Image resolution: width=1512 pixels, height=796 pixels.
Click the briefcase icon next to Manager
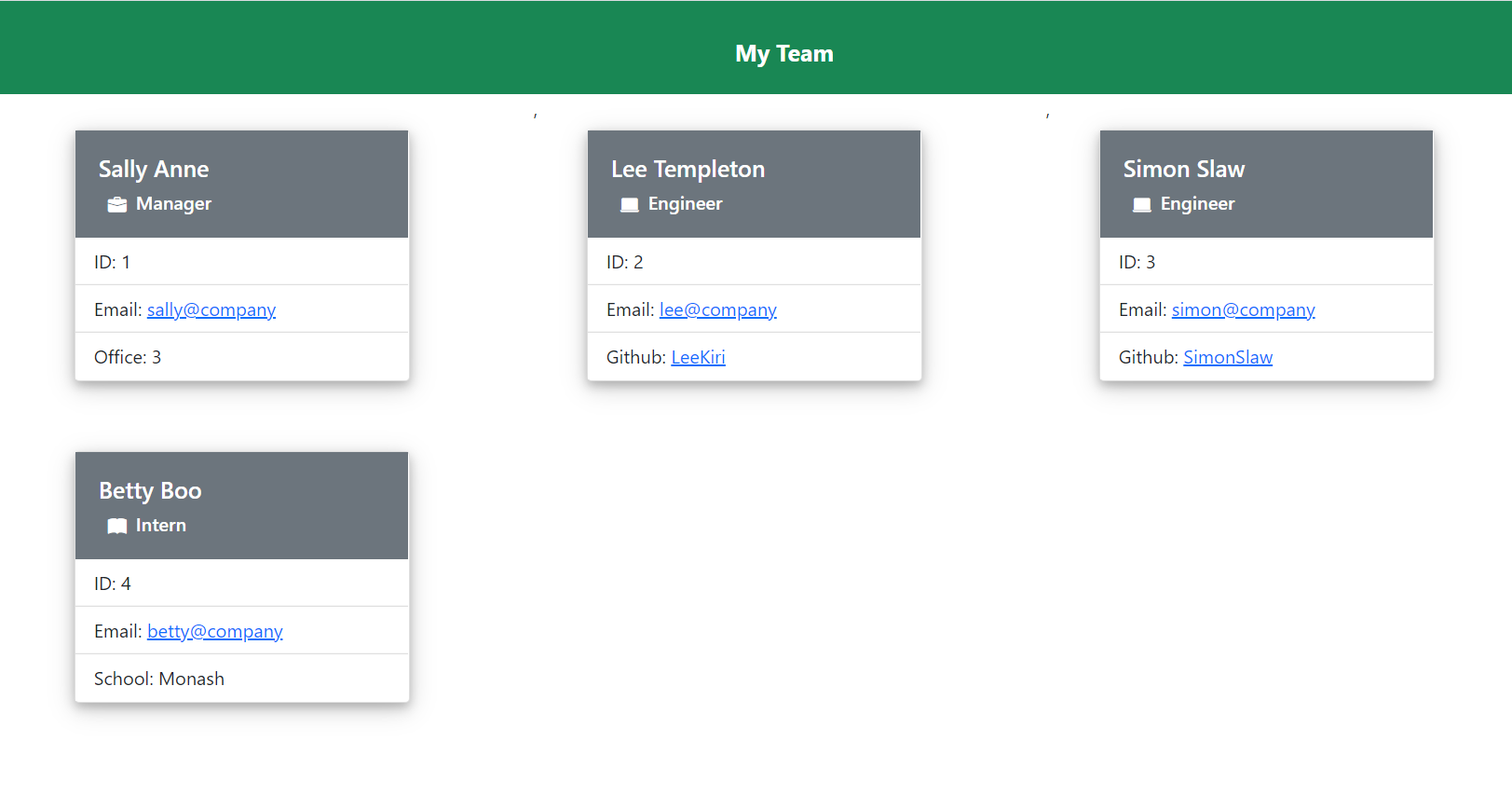(116, 204)
